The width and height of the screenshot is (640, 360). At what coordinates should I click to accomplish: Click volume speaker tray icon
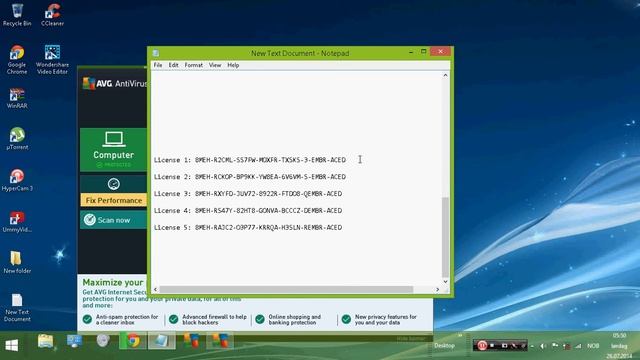coord(543,346)
